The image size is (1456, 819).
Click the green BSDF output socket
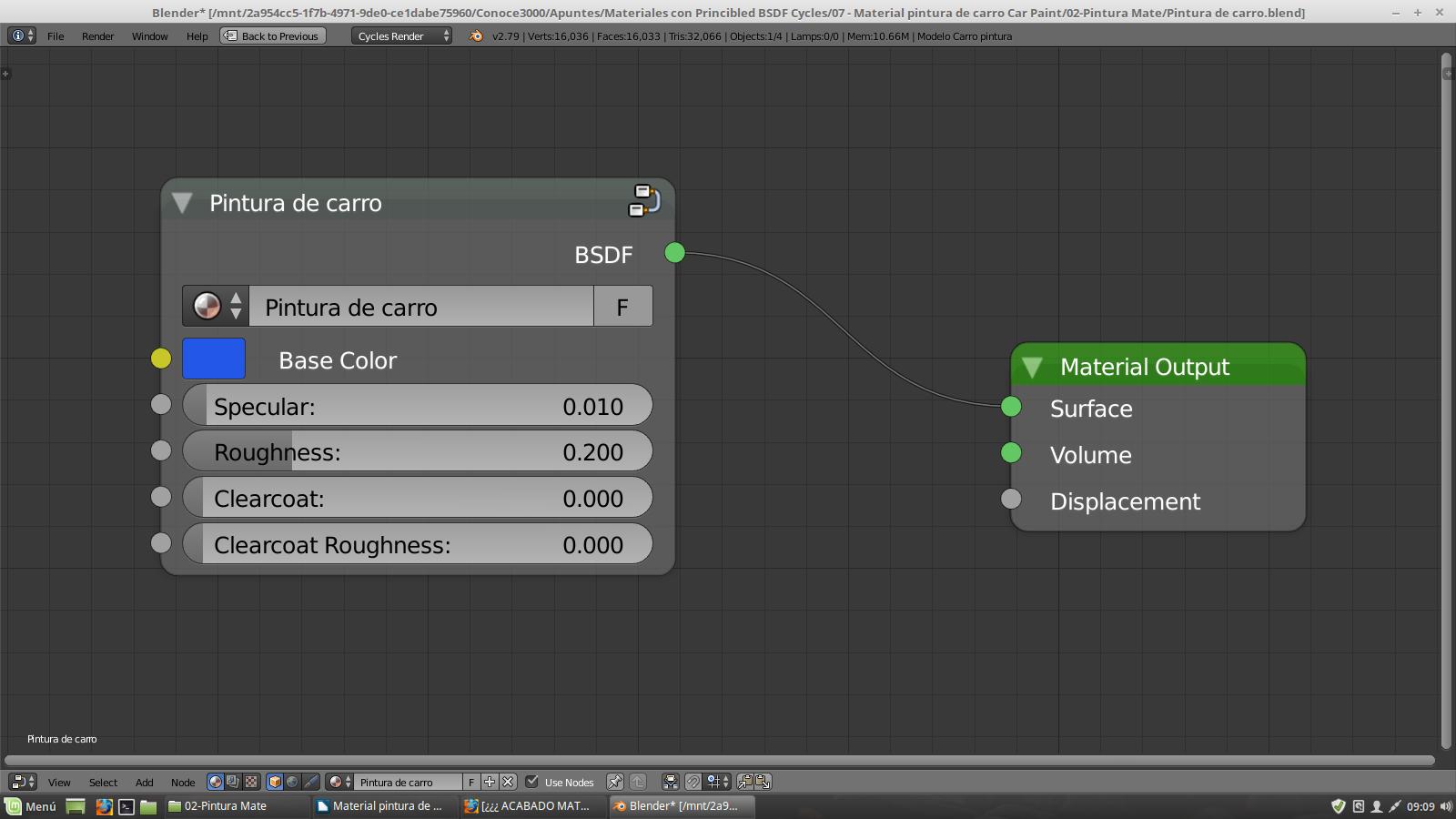[x=674, y=252]
